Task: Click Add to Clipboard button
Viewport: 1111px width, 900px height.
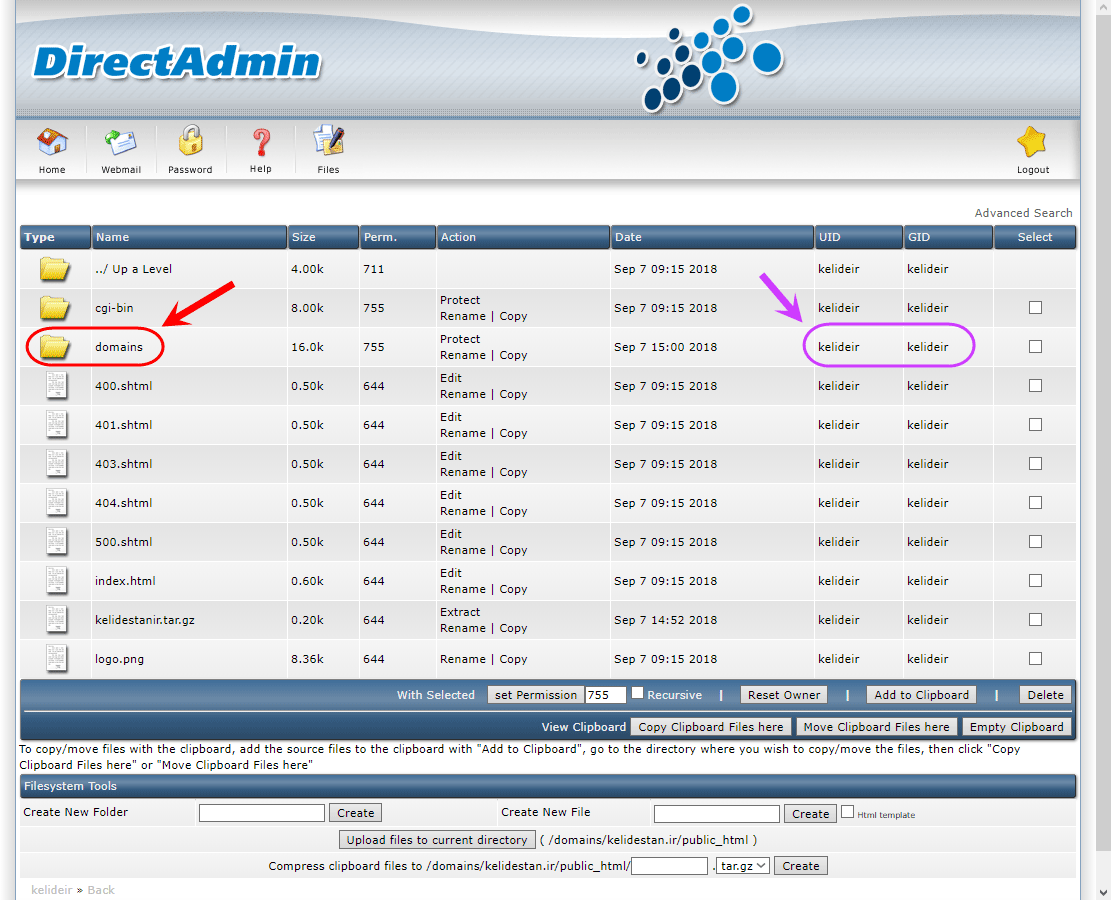Action: (x=921, y=695)
